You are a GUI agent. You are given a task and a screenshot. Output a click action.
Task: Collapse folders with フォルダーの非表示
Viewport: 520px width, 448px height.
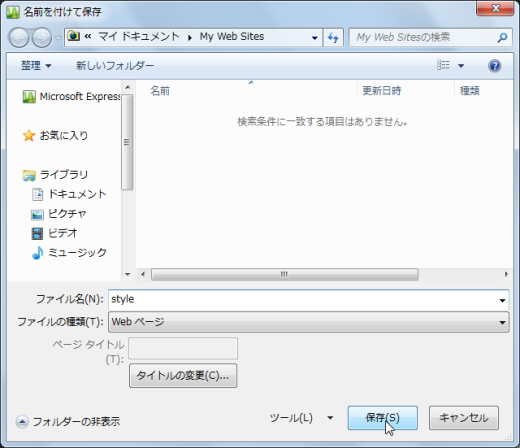click(68, 422)
